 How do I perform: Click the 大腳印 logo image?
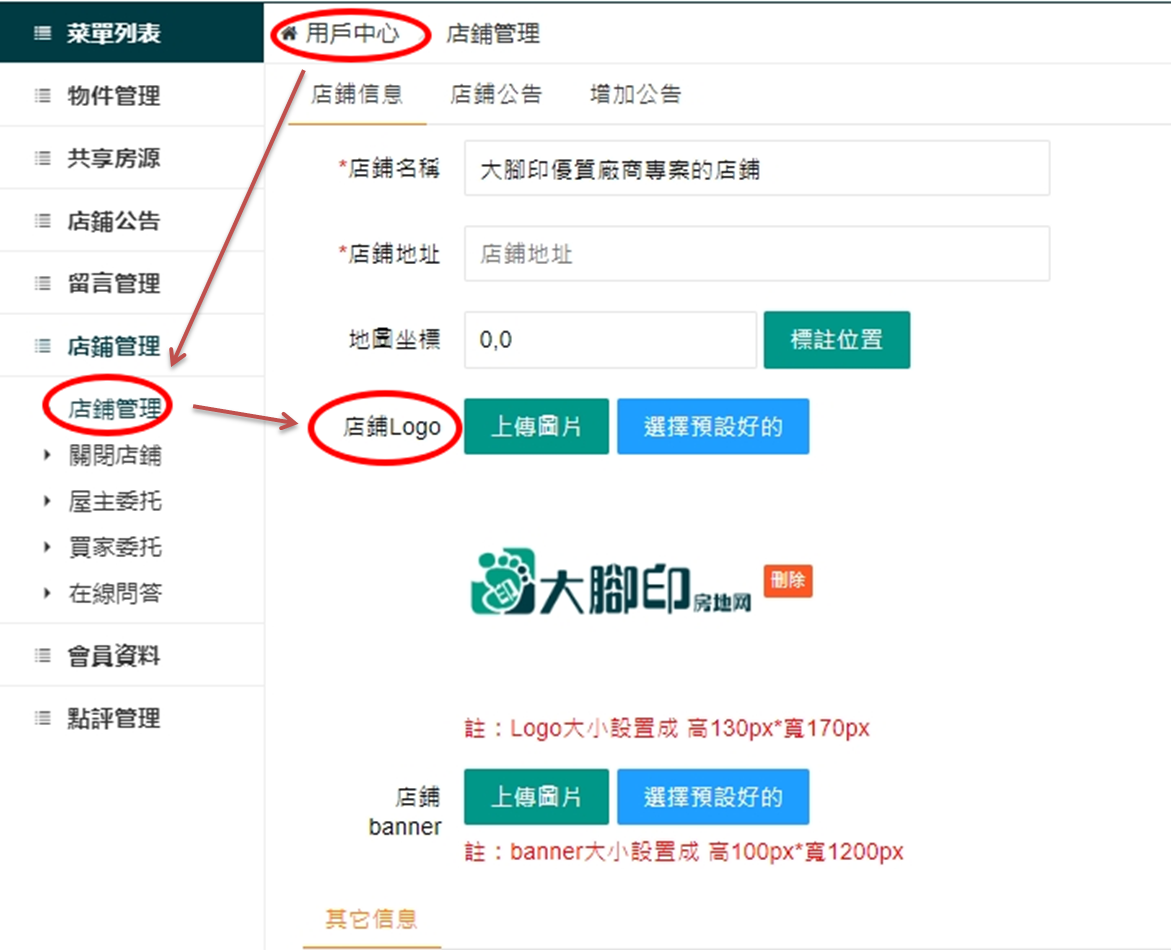coord(610,583)
